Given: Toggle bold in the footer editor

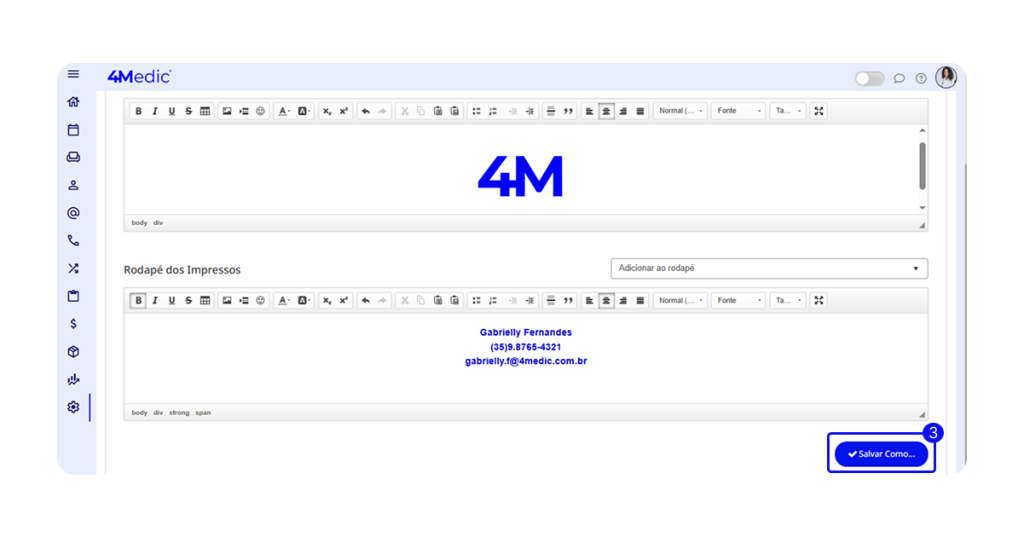Looking at the screenshot, I should point(138,300).
